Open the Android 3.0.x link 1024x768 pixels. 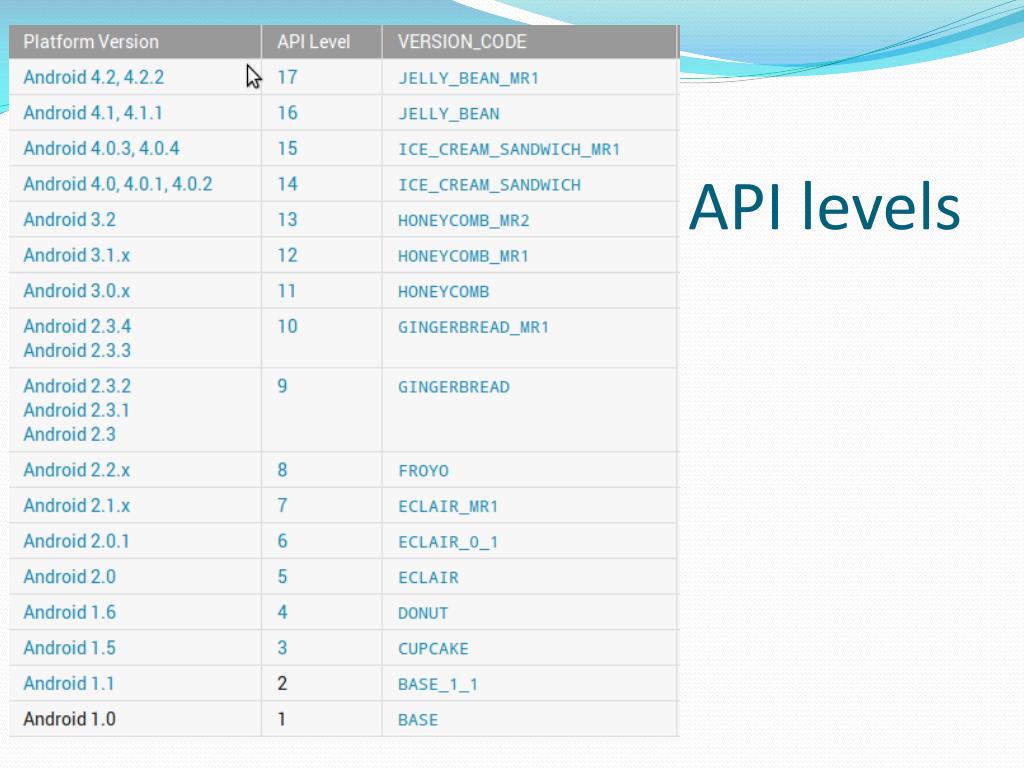coord(76,291)
